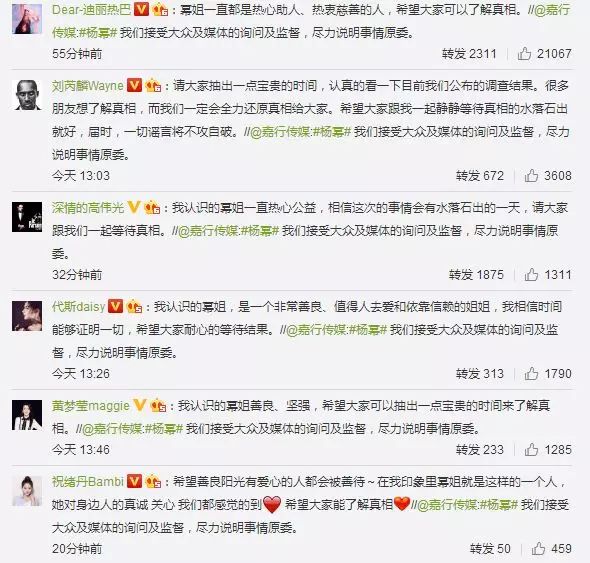
Task: Open 祝绪丹Bambi's profile avatar
Action: click(27, 491)
